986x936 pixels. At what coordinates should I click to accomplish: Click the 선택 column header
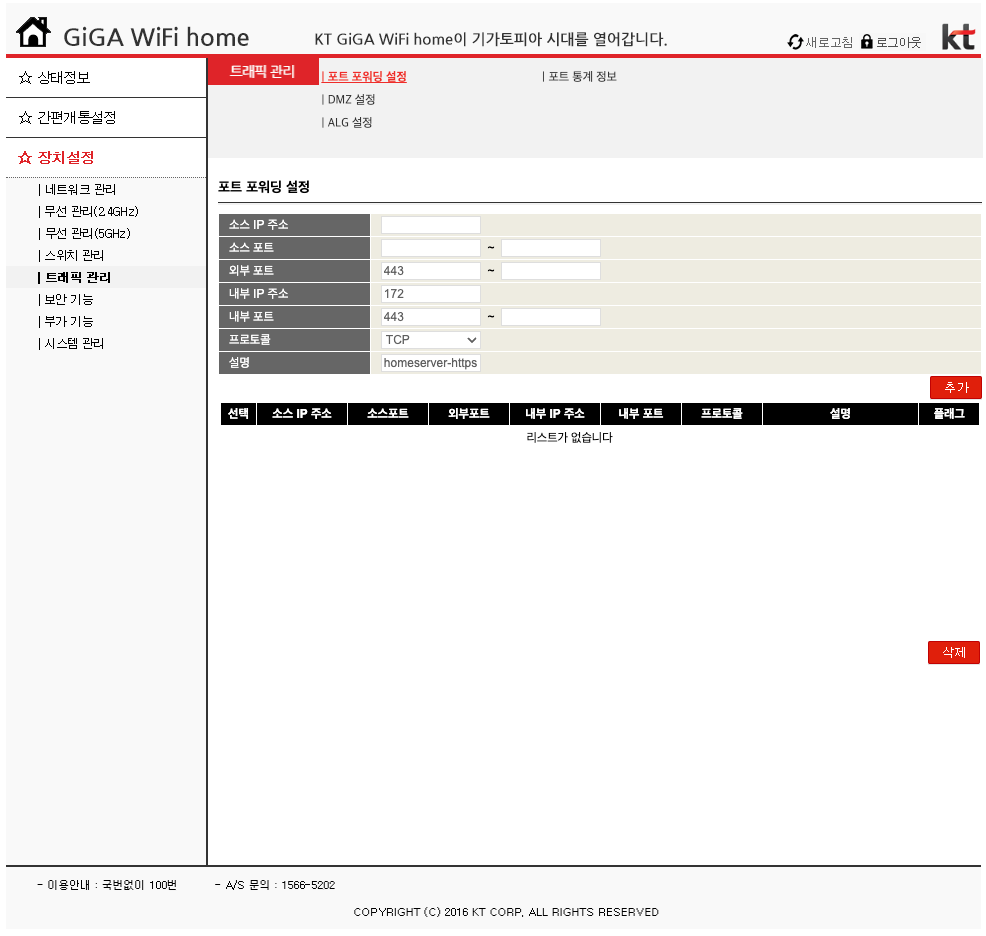click(x=238, y=414)
